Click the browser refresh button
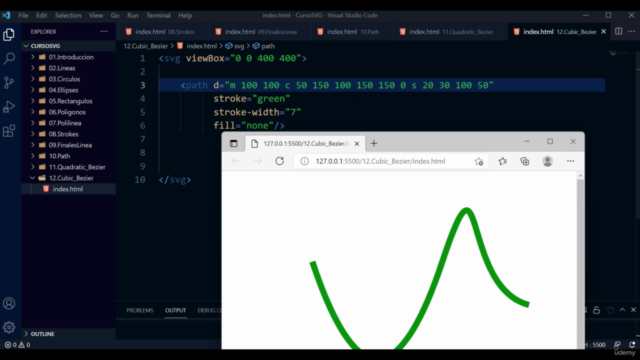The image size is (640, 360). pyautogui.click(x=280, y=161)
